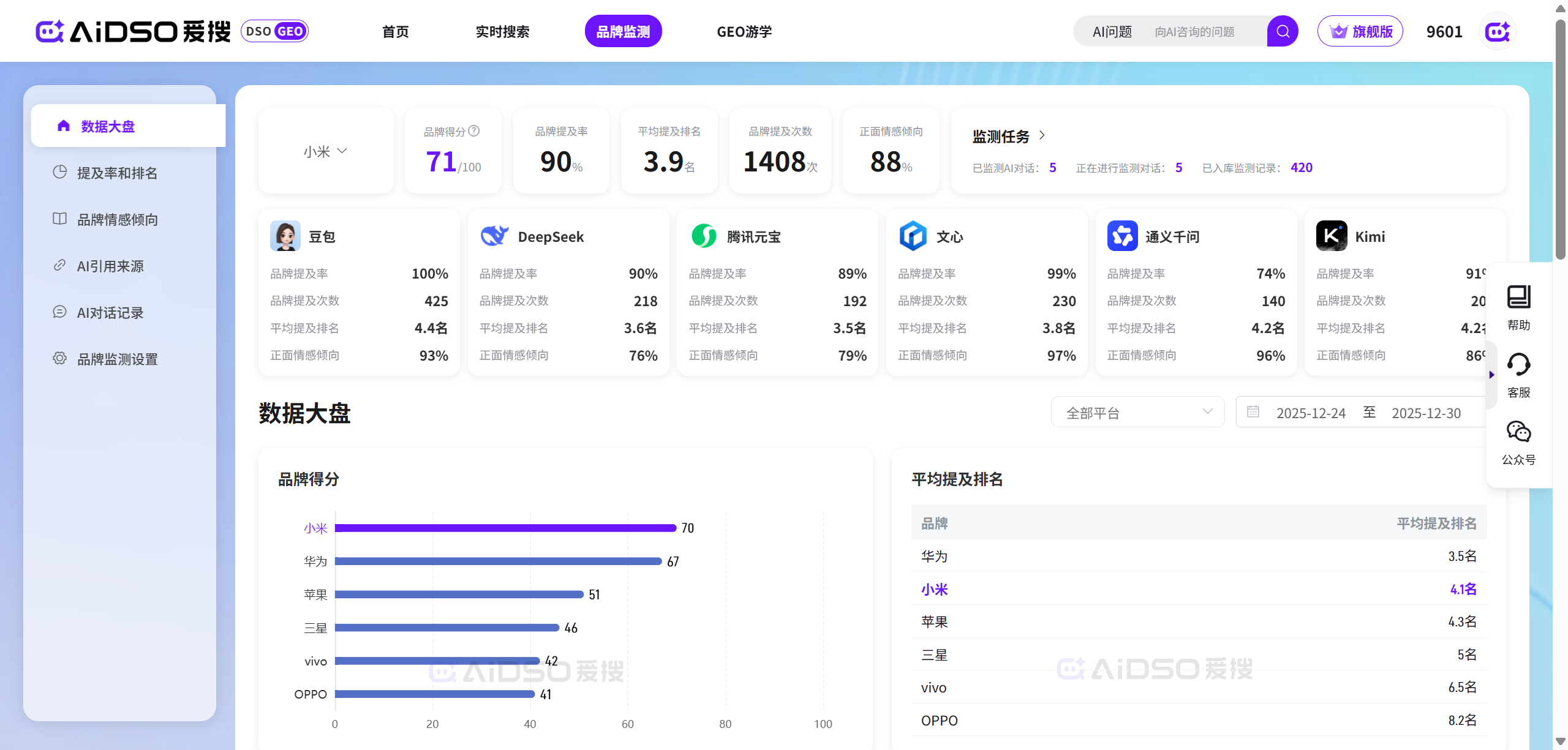Click the DeepSeek whale logo

[494, 236]
